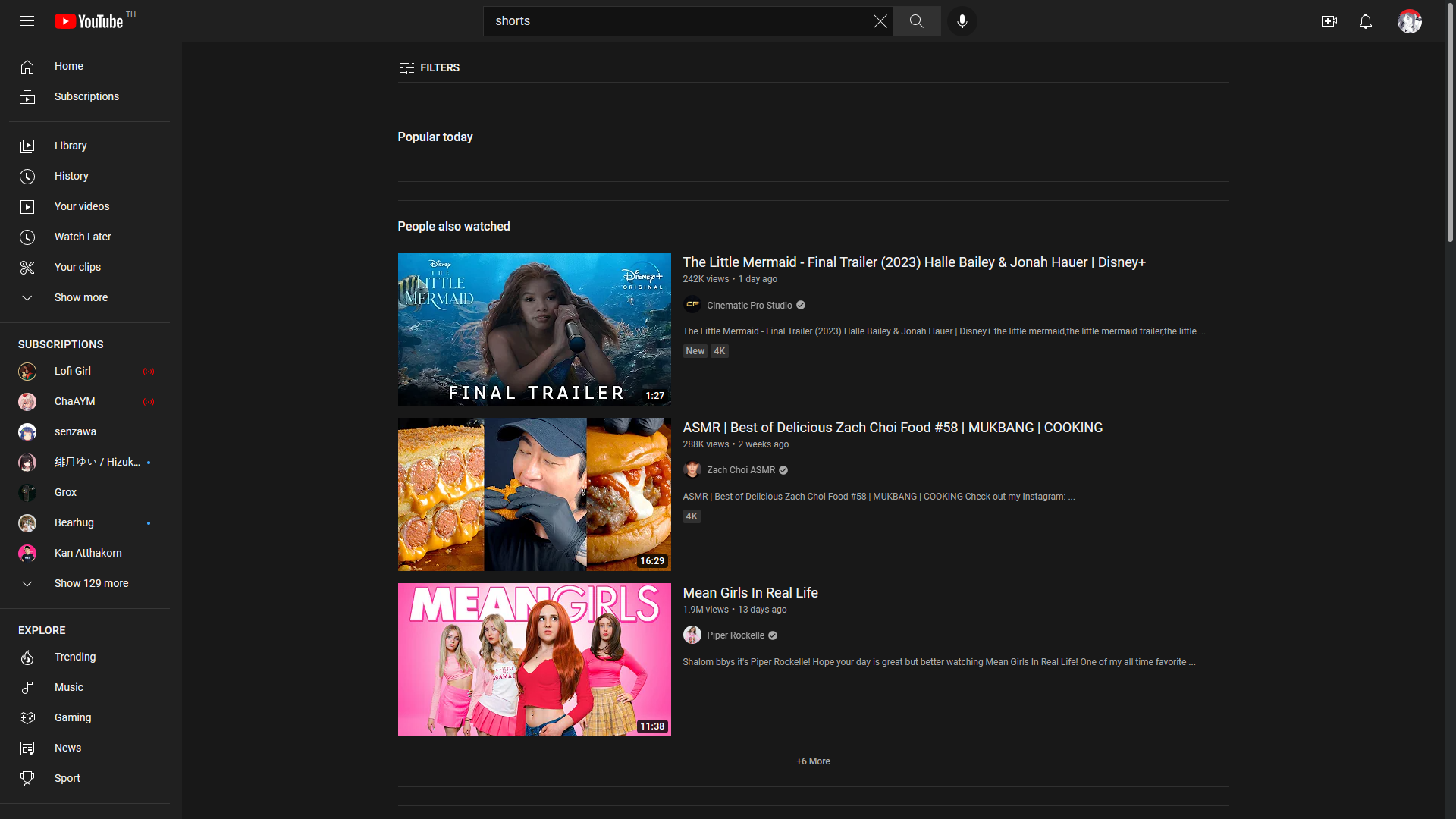
Task: Visit Piper Rockelle channel name
Action: tap(736, 635)
